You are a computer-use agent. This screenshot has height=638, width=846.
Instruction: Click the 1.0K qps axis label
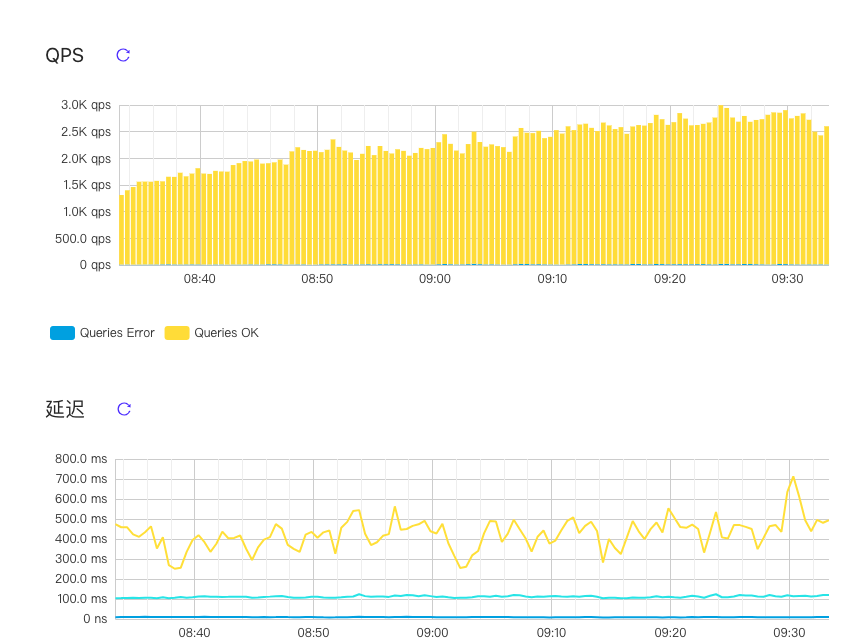point(87,212)
